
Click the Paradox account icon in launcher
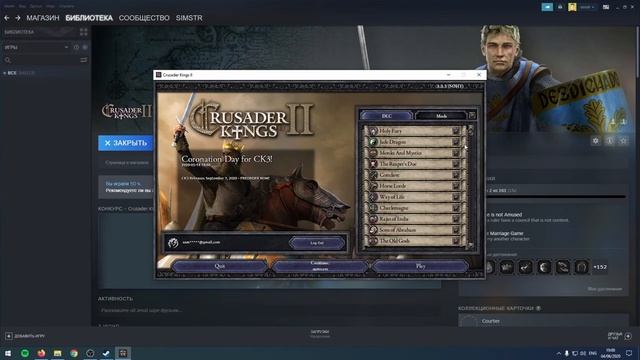click(x=173, y=242)
